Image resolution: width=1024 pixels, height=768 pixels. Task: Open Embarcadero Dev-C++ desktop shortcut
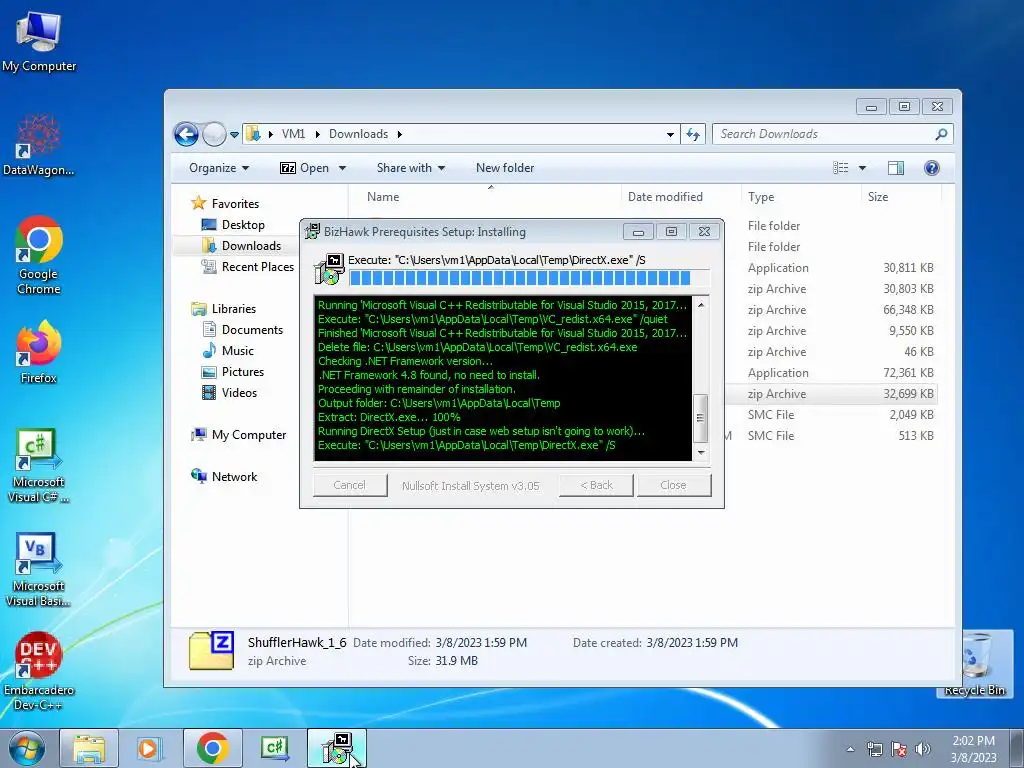39,671
